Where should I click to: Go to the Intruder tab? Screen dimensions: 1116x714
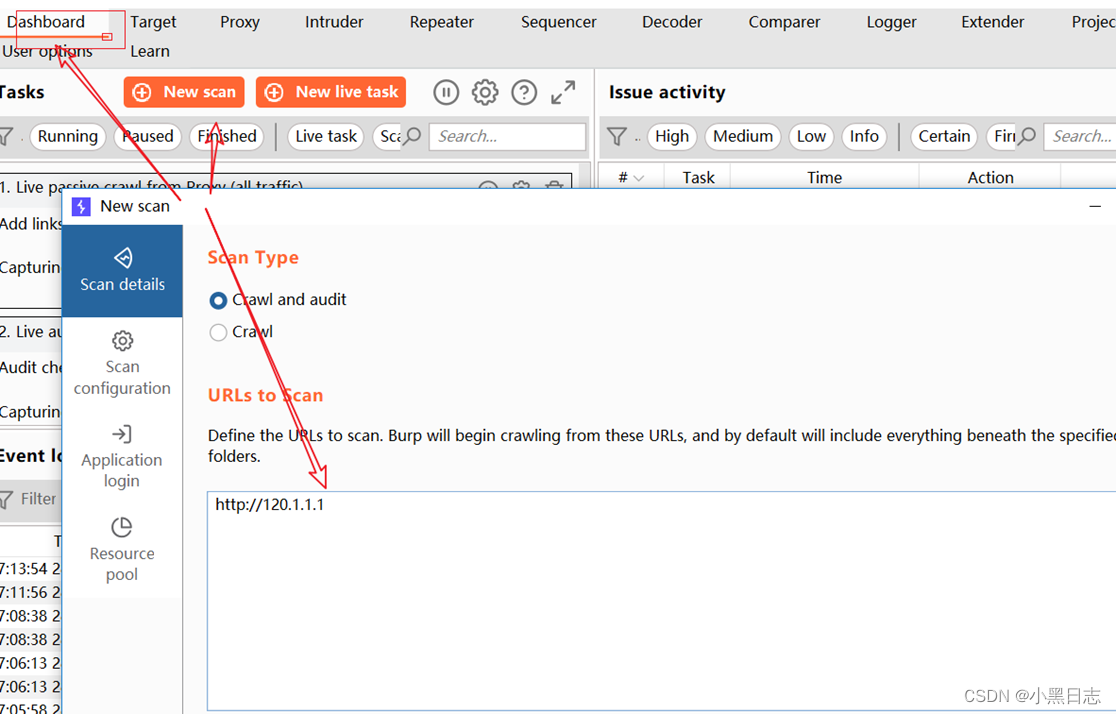(334, 22)
